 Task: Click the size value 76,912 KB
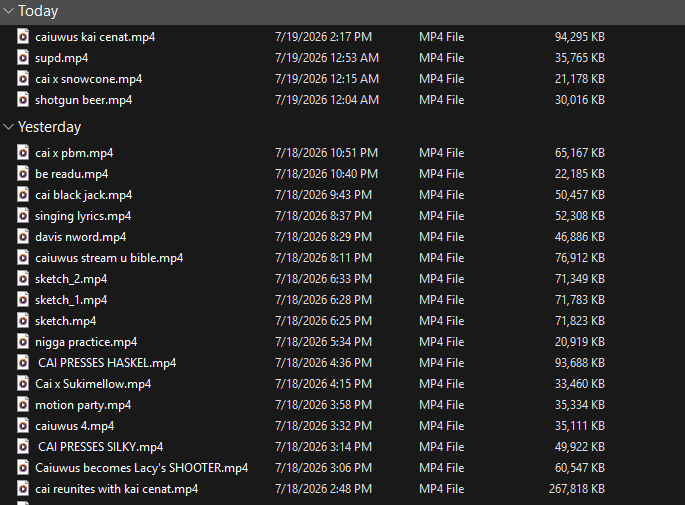580,258
